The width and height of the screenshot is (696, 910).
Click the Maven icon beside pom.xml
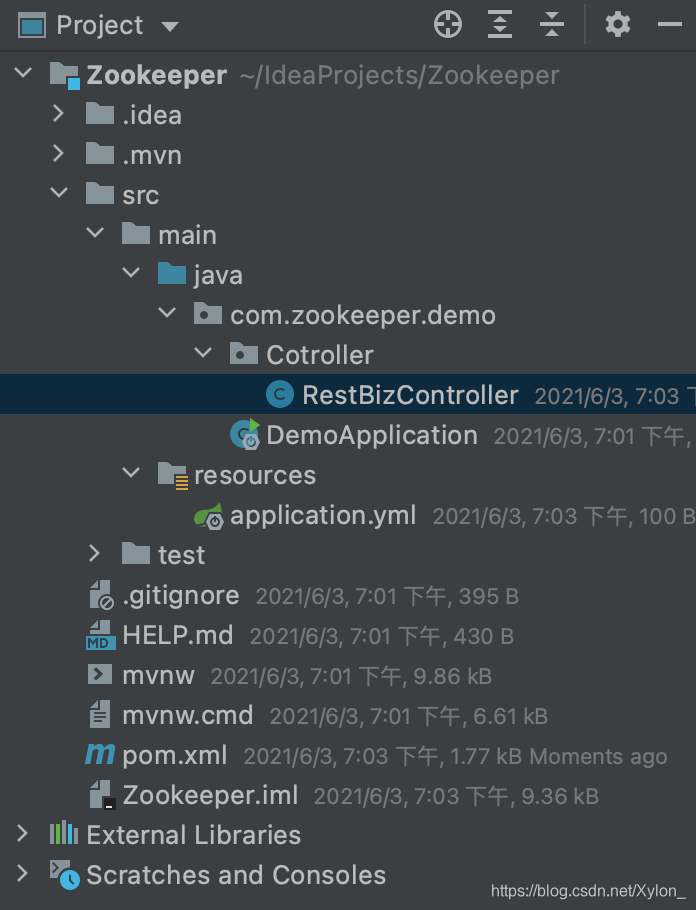point(98,755)
